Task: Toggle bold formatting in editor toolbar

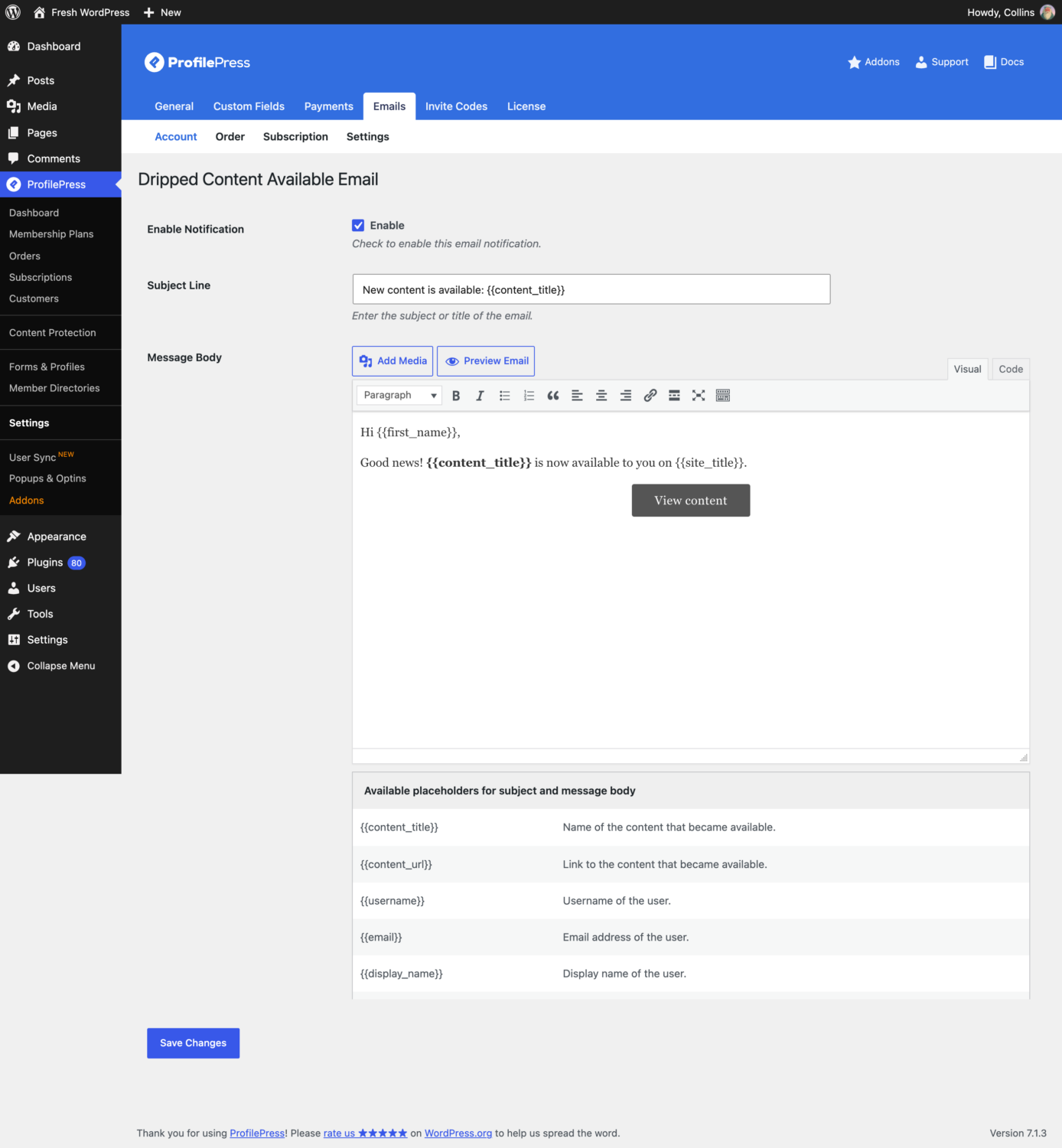Action: [456, 396]
